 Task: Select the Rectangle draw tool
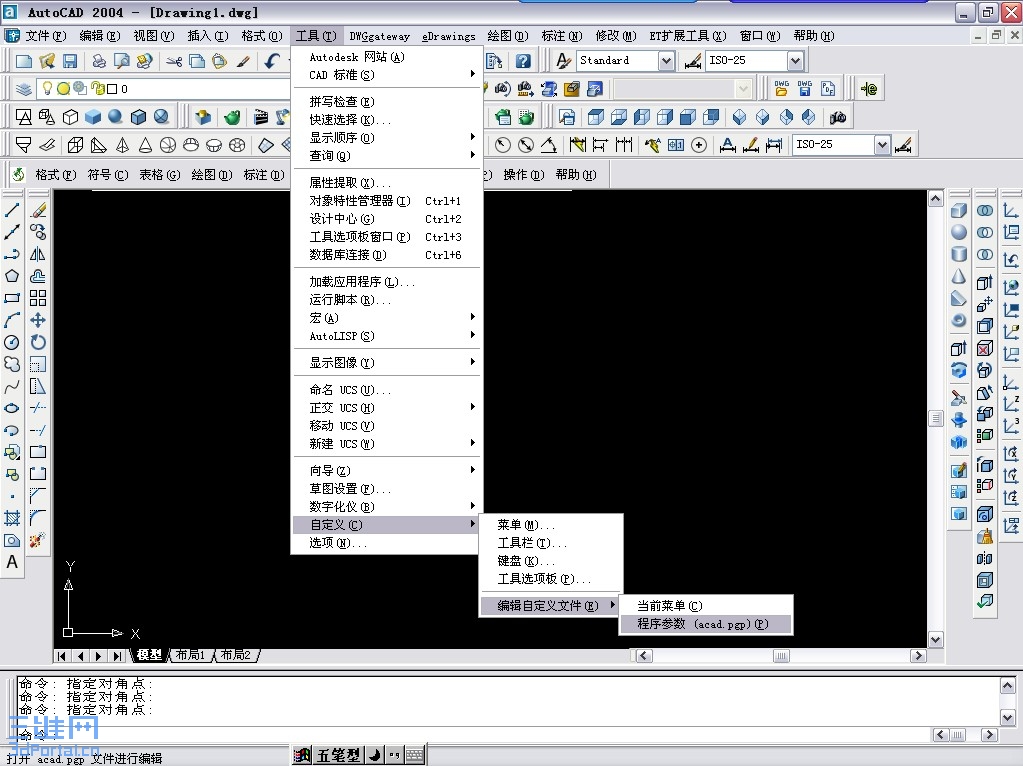pyautogui.click(x=12, y=298)
